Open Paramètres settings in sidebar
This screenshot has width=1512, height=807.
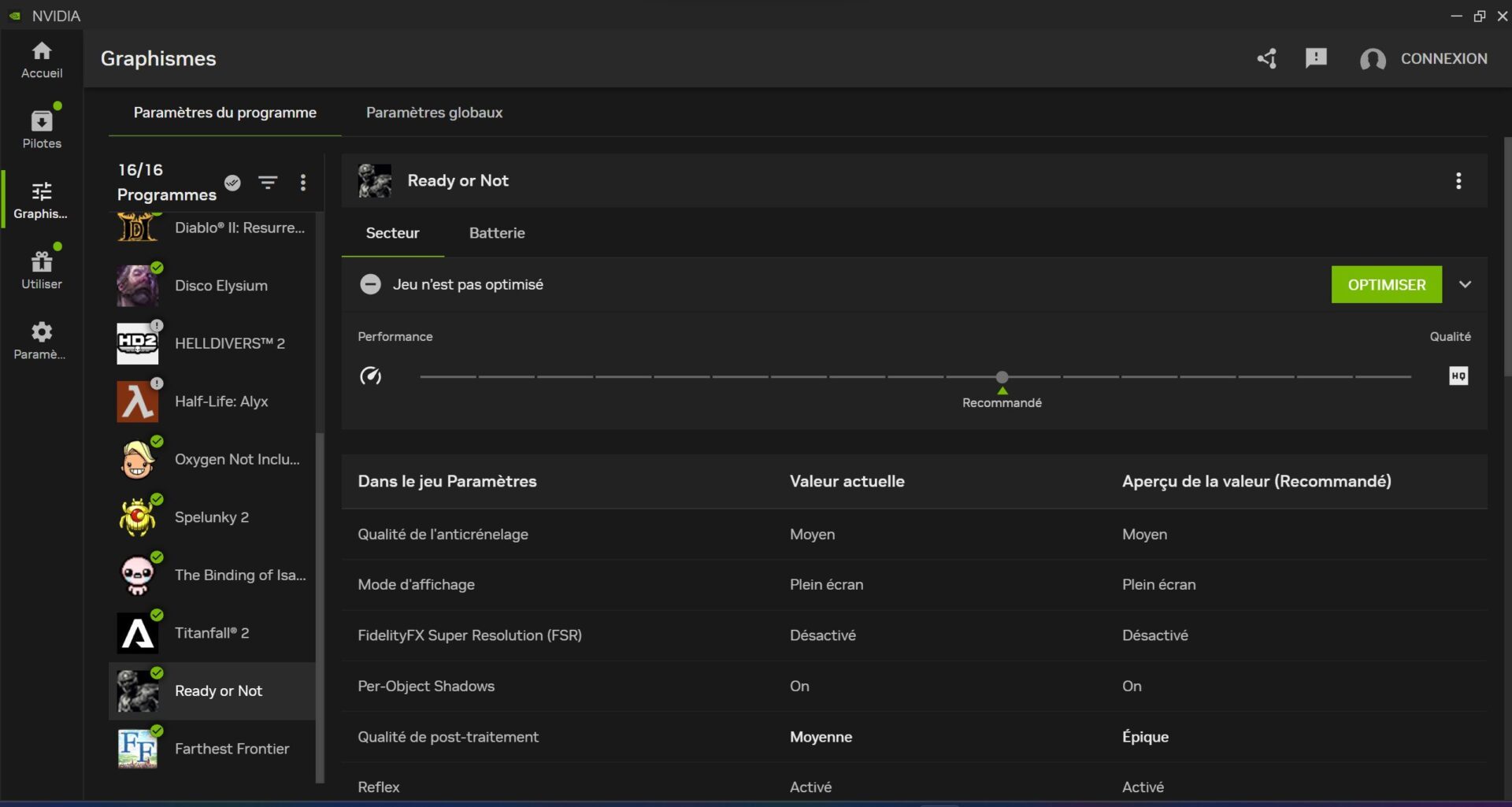tap(42, 340)
